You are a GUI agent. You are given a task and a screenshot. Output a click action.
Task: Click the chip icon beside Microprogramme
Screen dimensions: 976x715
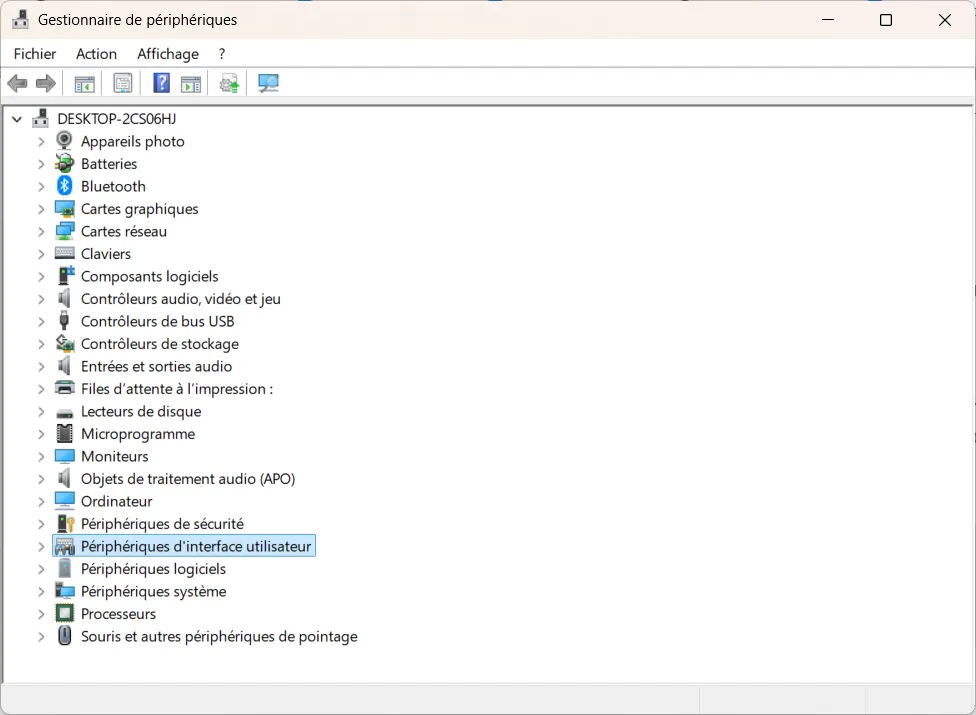[x=64, y=433]
